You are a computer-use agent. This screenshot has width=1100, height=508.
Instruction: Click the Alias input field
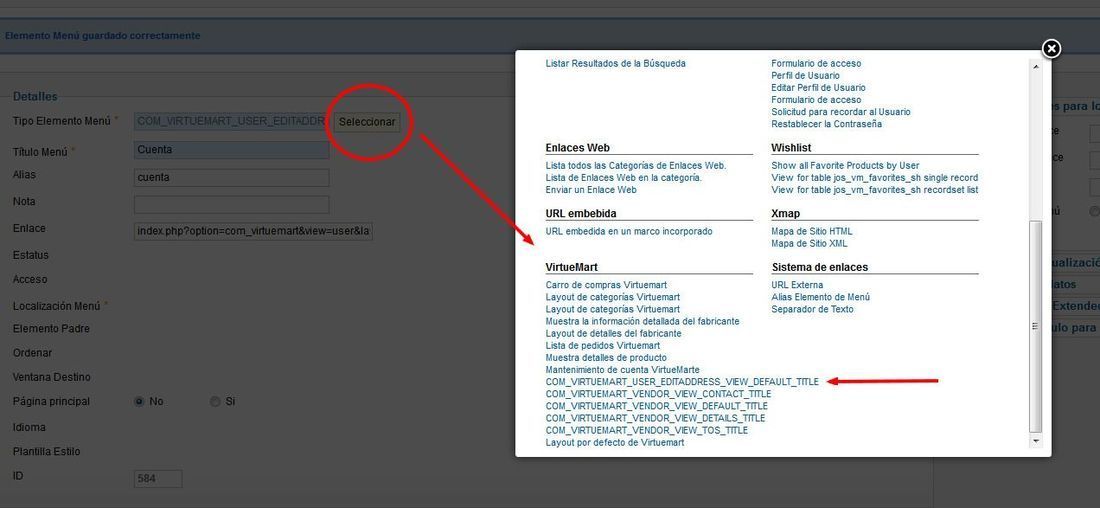[x=232, y=178]
